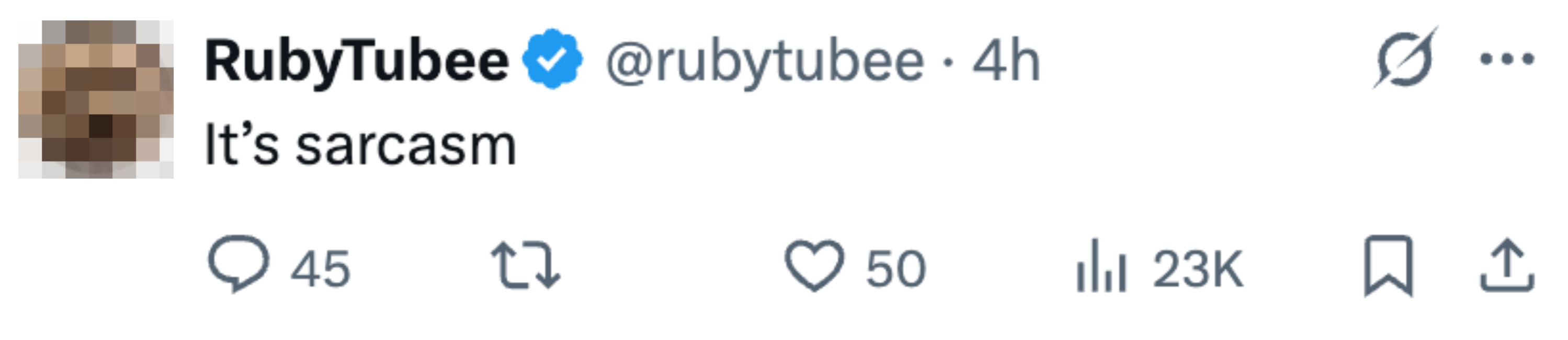The image size is (1568, 340).
Task: Click empty space right of tweet text
Action: (913, 146)
